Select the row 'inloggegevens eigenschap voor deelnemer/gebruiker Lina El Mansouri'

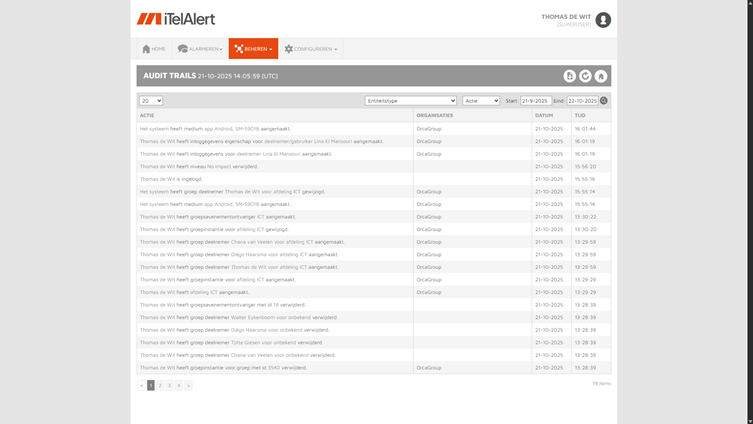pyautogui.click(x=374, y=141)
